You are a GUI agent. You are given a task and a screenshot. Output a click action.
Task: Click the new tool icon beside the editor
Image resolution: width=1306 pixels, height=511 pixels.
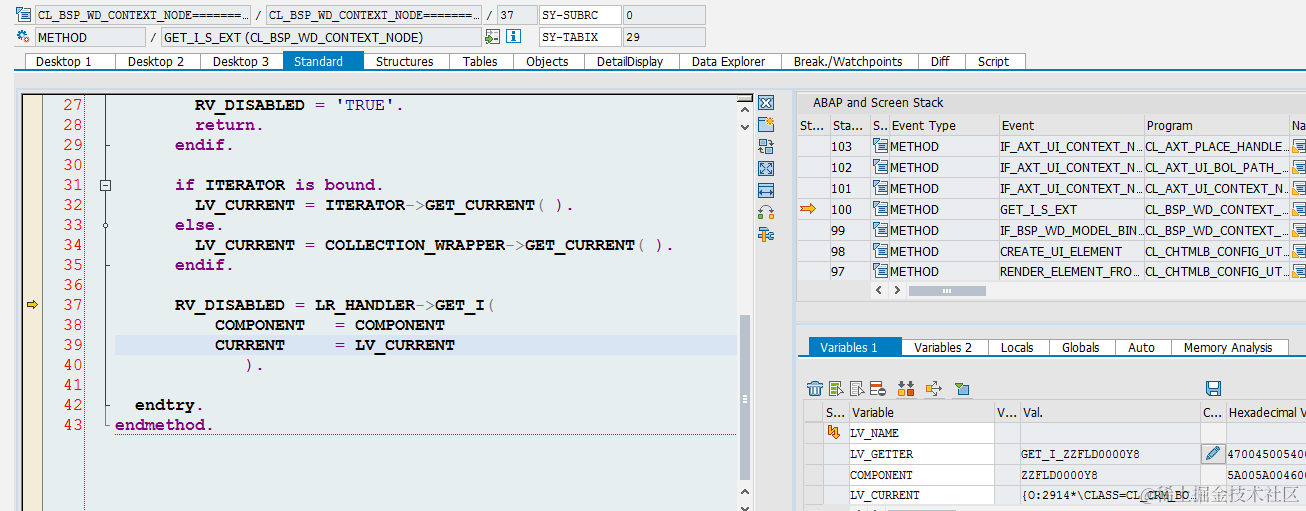(766, 125)
